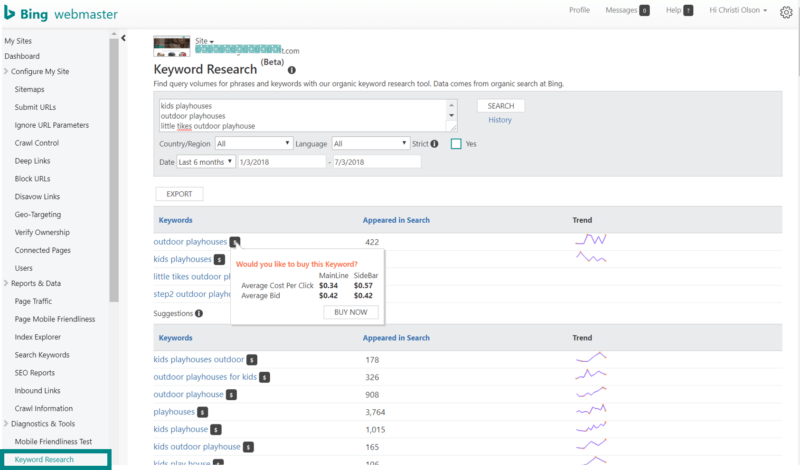Open Search Keywords report

click(42, 355)
